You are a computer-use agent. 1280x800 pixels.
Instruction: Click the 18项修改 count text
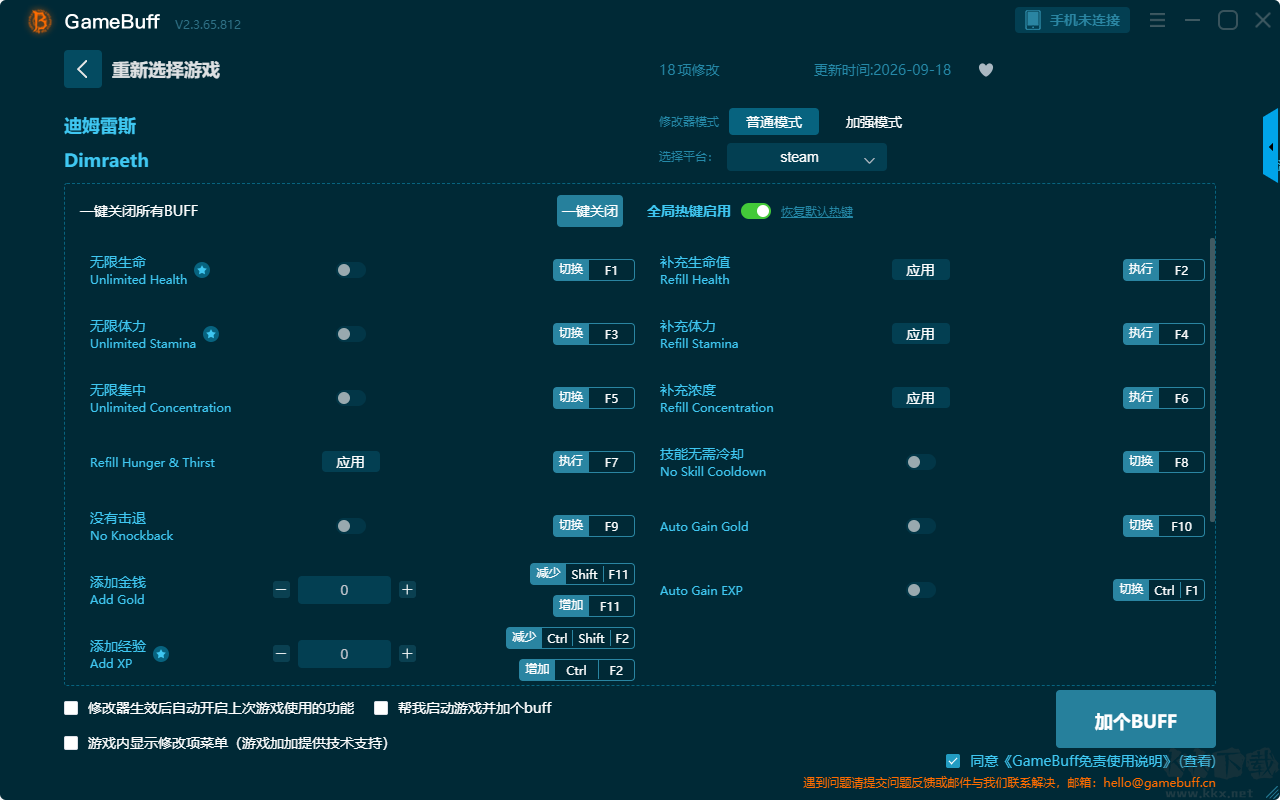[x=689, y=70]
